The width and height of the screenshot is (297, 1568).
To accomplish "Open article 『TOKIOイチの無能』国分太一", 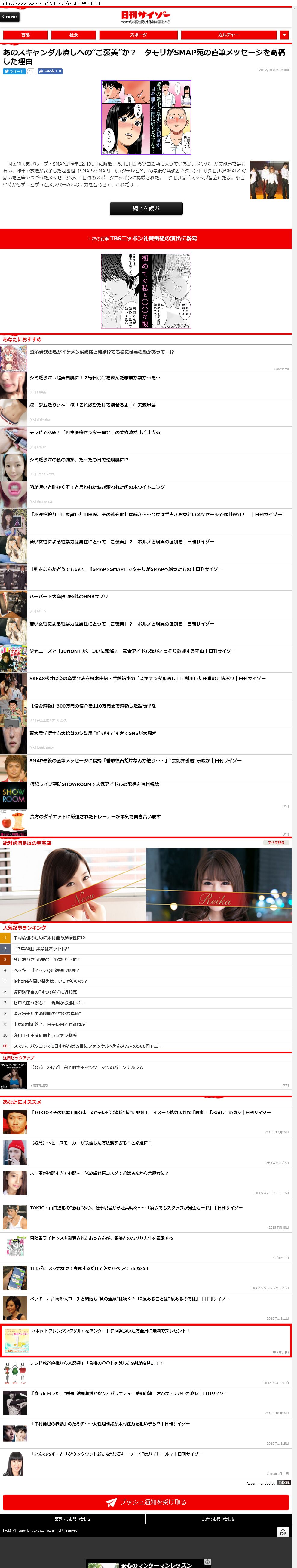I will pos(150,1112).
